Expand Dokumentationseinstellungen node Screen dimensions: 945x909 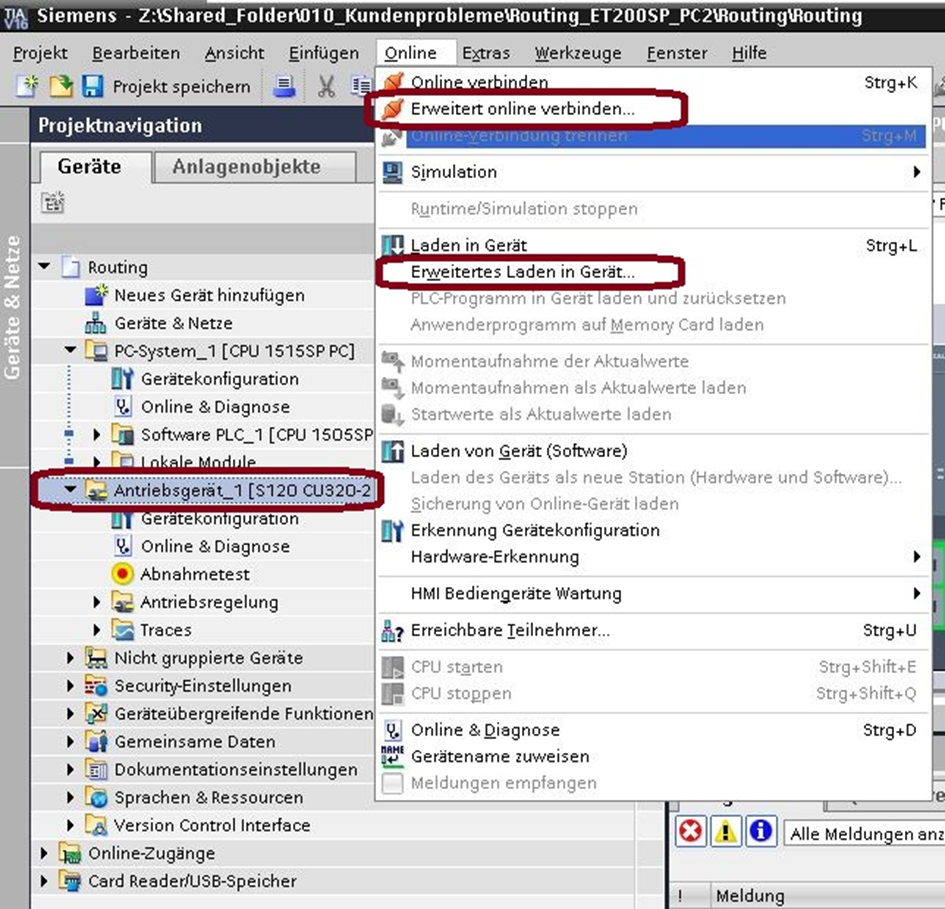point(71,769)
